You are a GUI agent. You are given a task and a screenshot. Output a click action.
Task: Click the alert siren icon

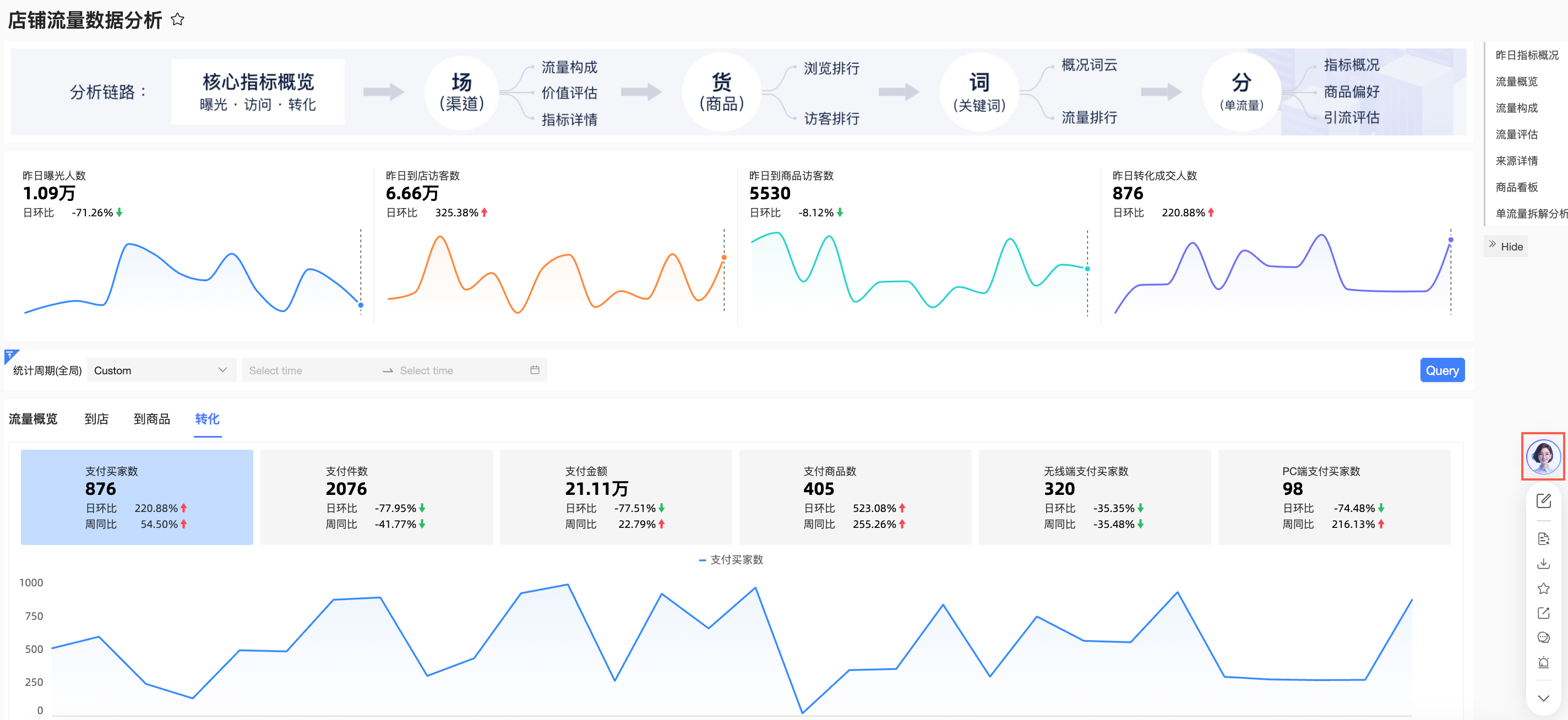pos(1543,662)
